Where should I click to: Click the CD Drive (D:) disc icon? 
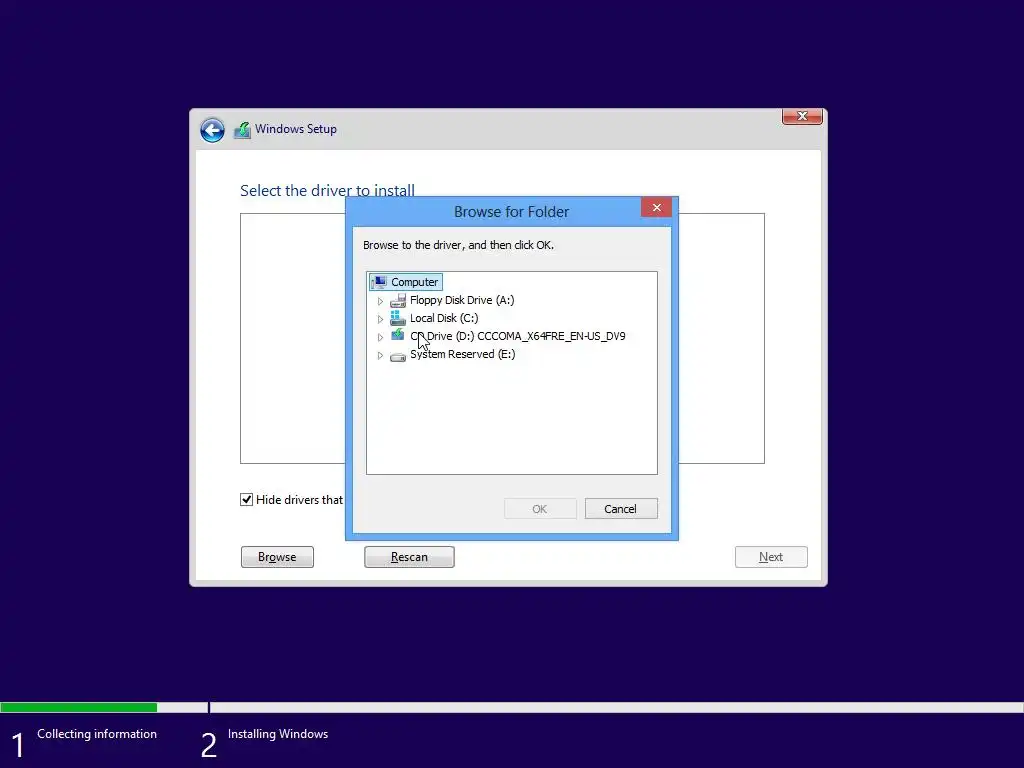pyautogui.click(x=398, y=336)
